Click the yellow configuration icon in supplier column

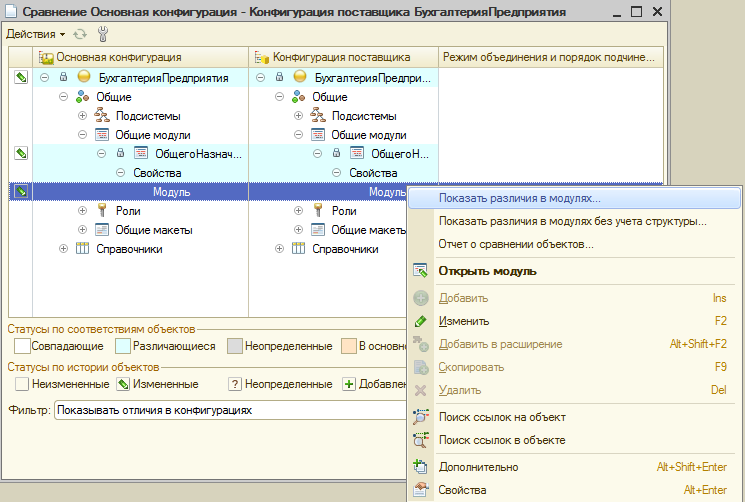coord(300,76)
